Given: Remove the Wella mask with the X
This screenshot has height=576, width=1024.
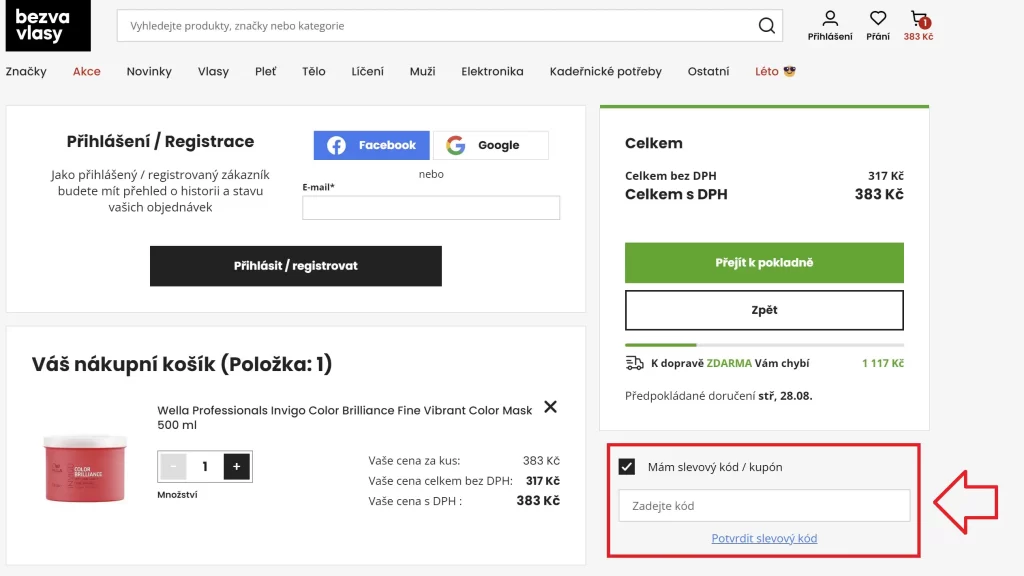Looking at the screenshot, I should pyautogui.click(x=550, y=407).
